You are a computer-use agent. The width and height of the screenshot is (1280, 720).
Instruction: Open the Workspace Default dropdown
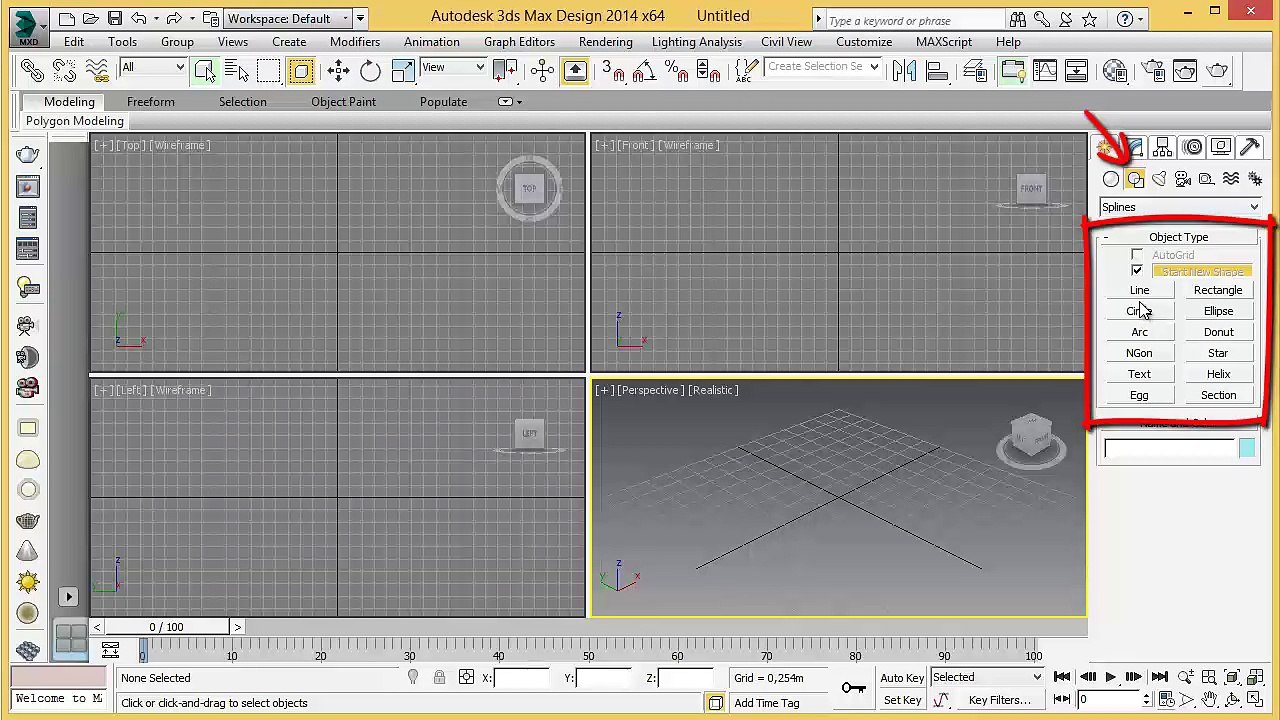click(288, 18)
